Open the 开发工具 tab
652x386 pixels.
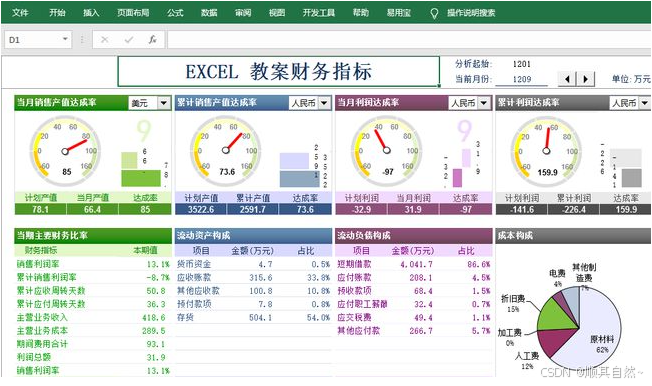point(319,12)
